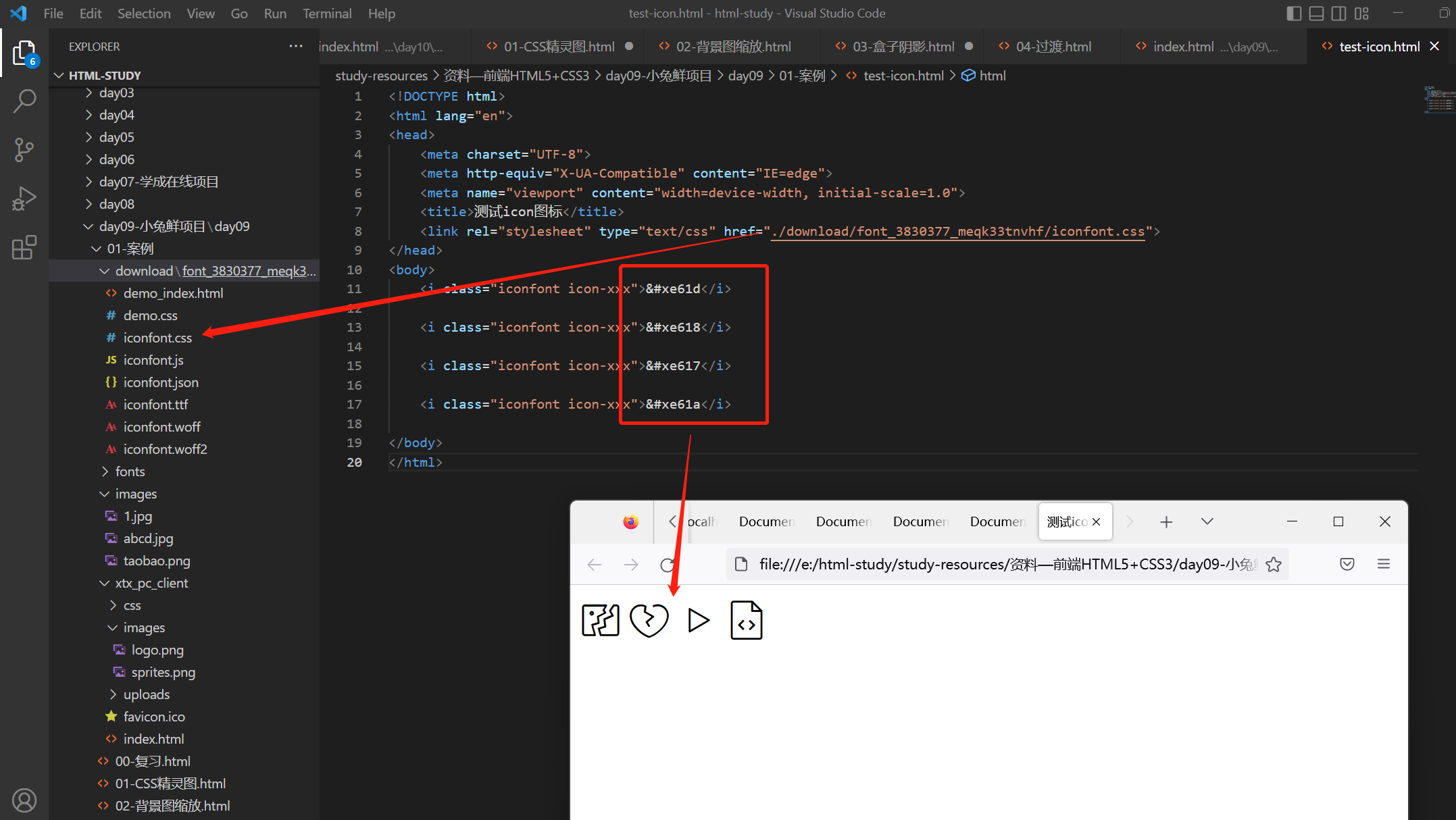Expand the fonts folder
Image resolution: width=1456 pixels, height=820 pixels.
pos(130,471)
